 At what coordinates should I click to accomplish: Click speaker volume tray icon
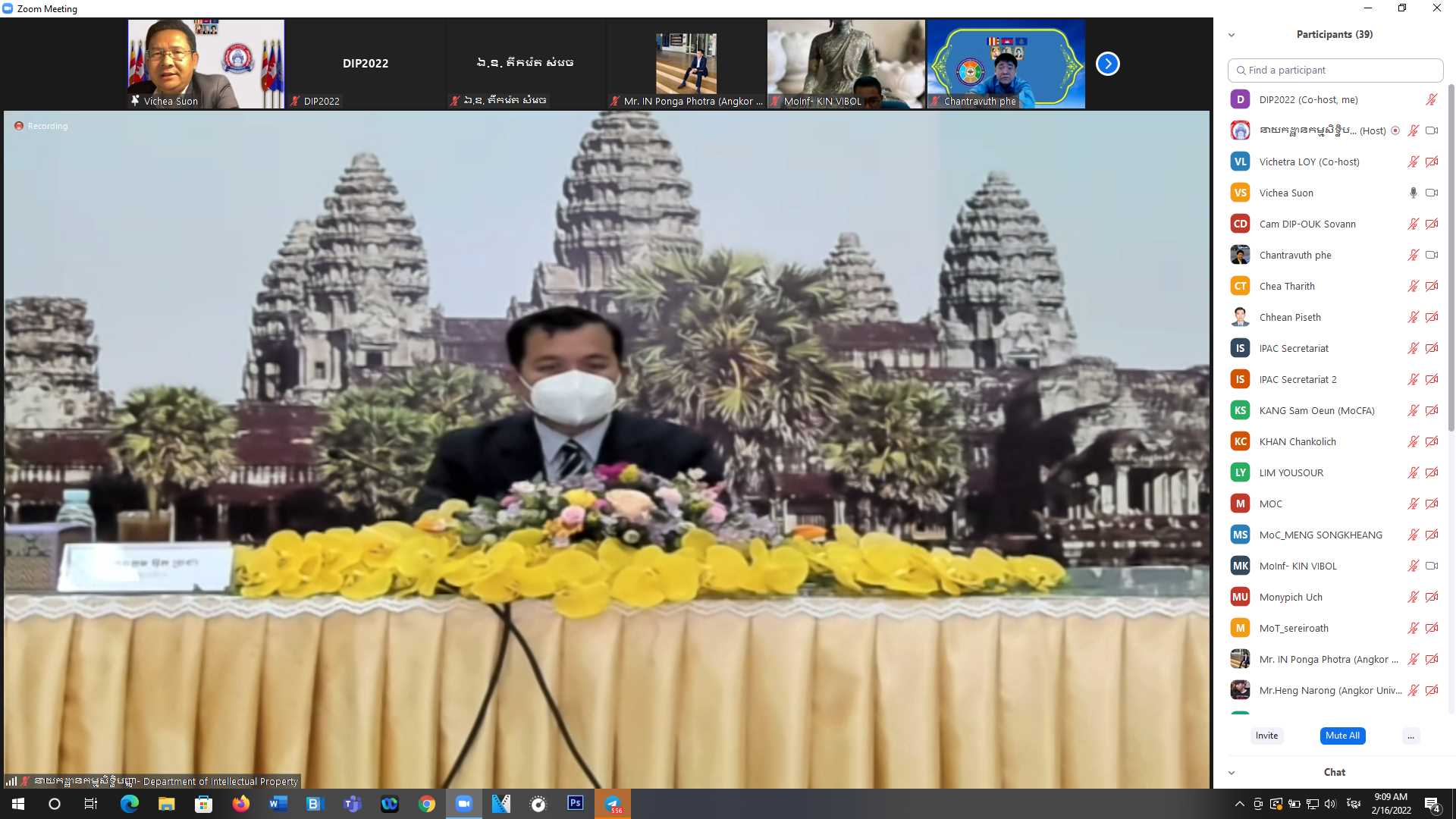tap(1330, 804)
